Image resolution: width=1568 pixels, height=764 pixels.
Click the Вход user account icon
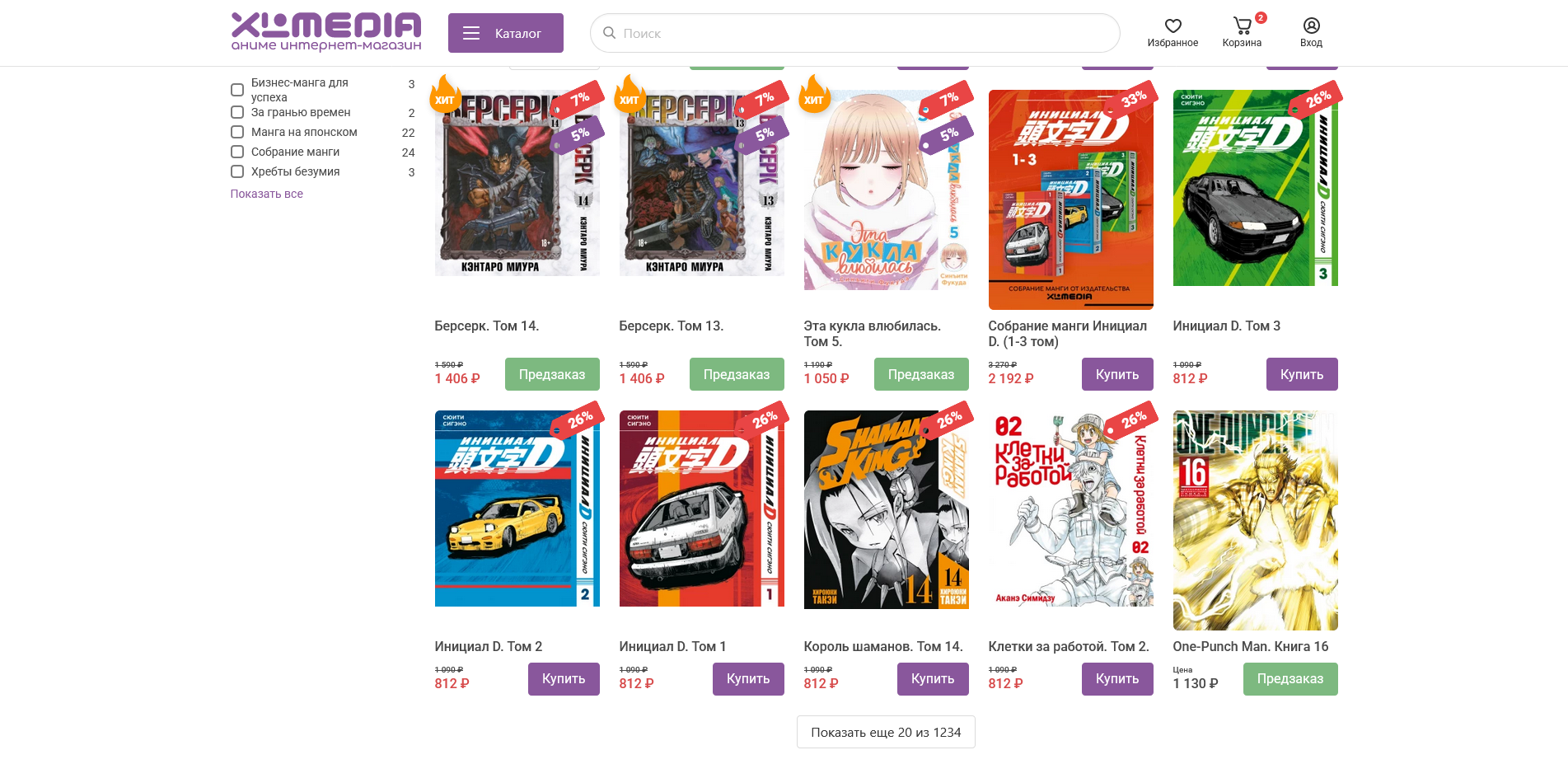click(x=1311, y=26)
